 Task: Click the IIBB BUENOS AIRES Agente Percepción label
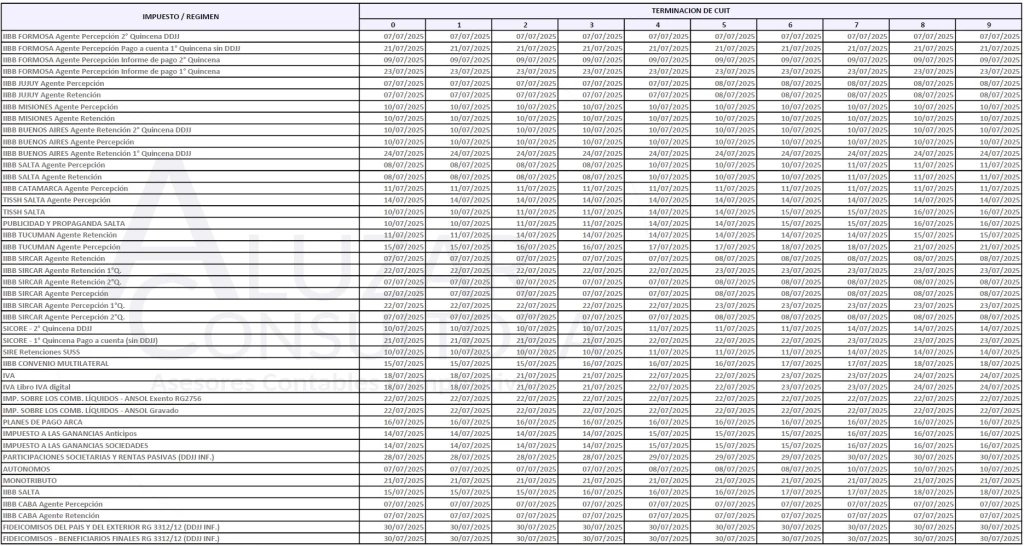coord(69,142)
